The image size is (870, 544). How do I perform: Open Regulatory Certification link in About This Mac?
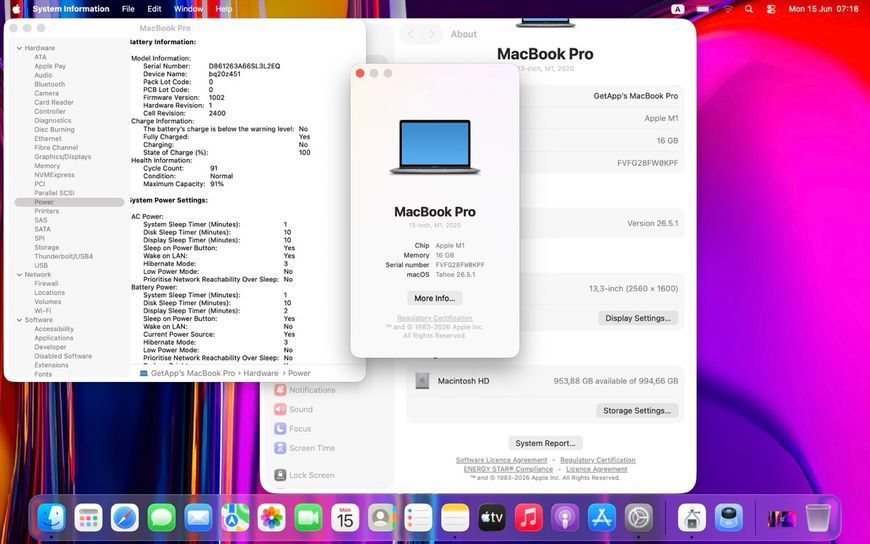click(x=434, y=319)
